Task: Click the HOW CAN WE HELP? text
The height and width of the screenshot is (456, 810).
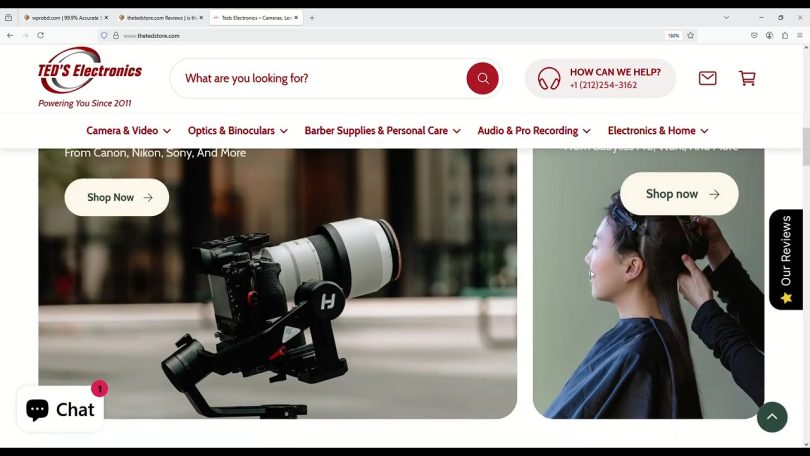Action: pyautogui.click(x=615, y=72)
